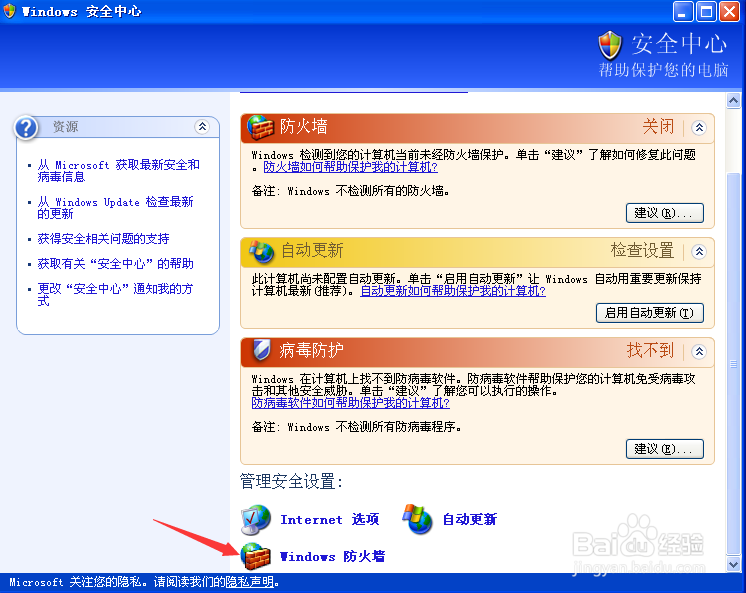Click the scrollbar up arrow
Image resolution: width=746 pixels, height=593 pixels.
733,100
